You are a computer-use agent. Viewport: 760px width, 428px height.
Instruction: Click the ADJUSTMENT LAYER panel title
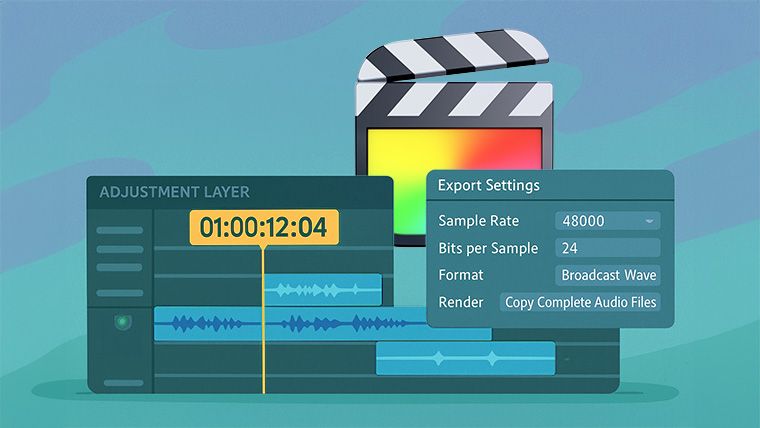(x=174, y=192)
